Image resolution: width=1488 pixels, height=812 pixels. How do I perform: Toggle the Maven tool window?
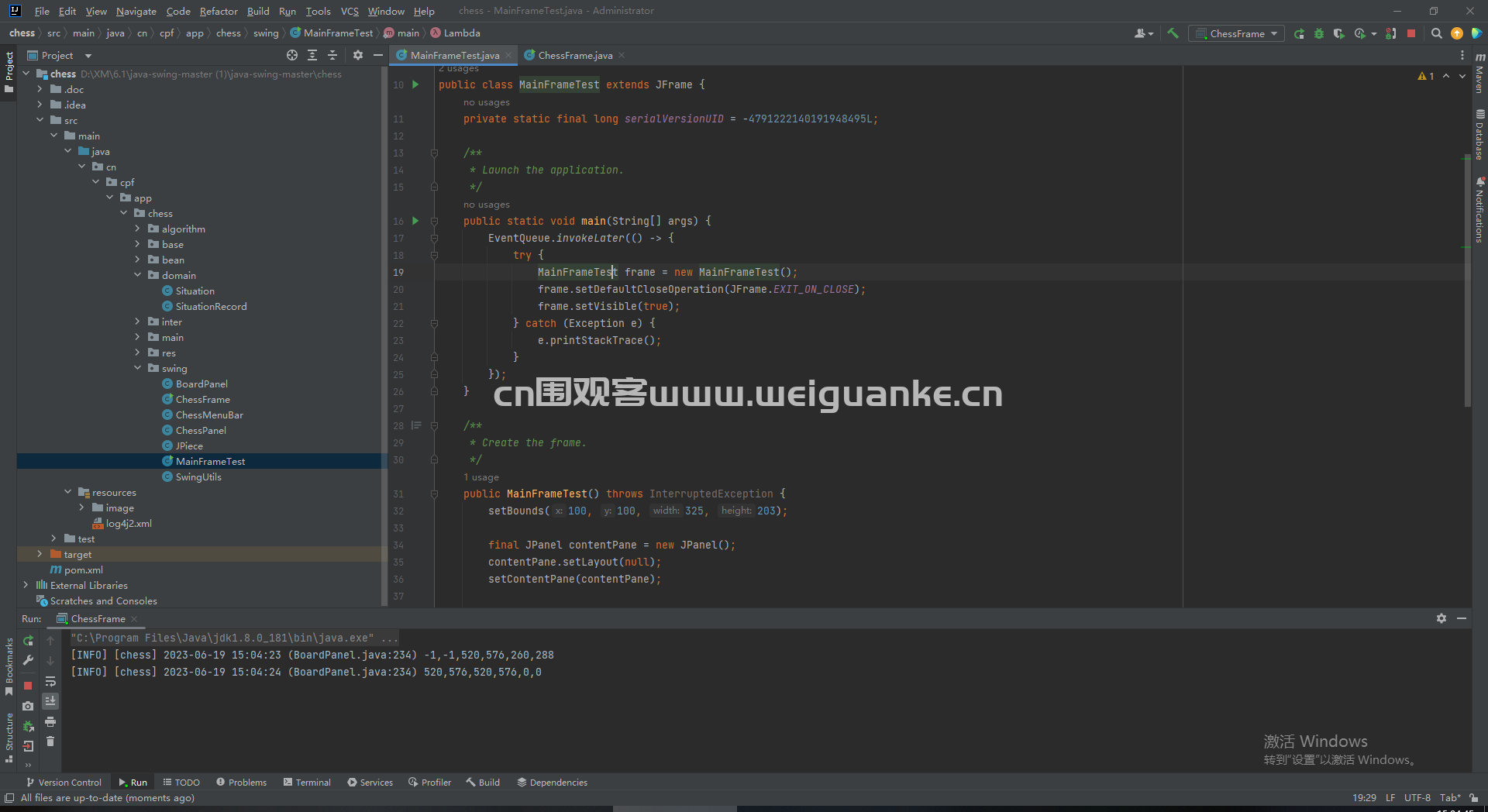point(1479,73)
